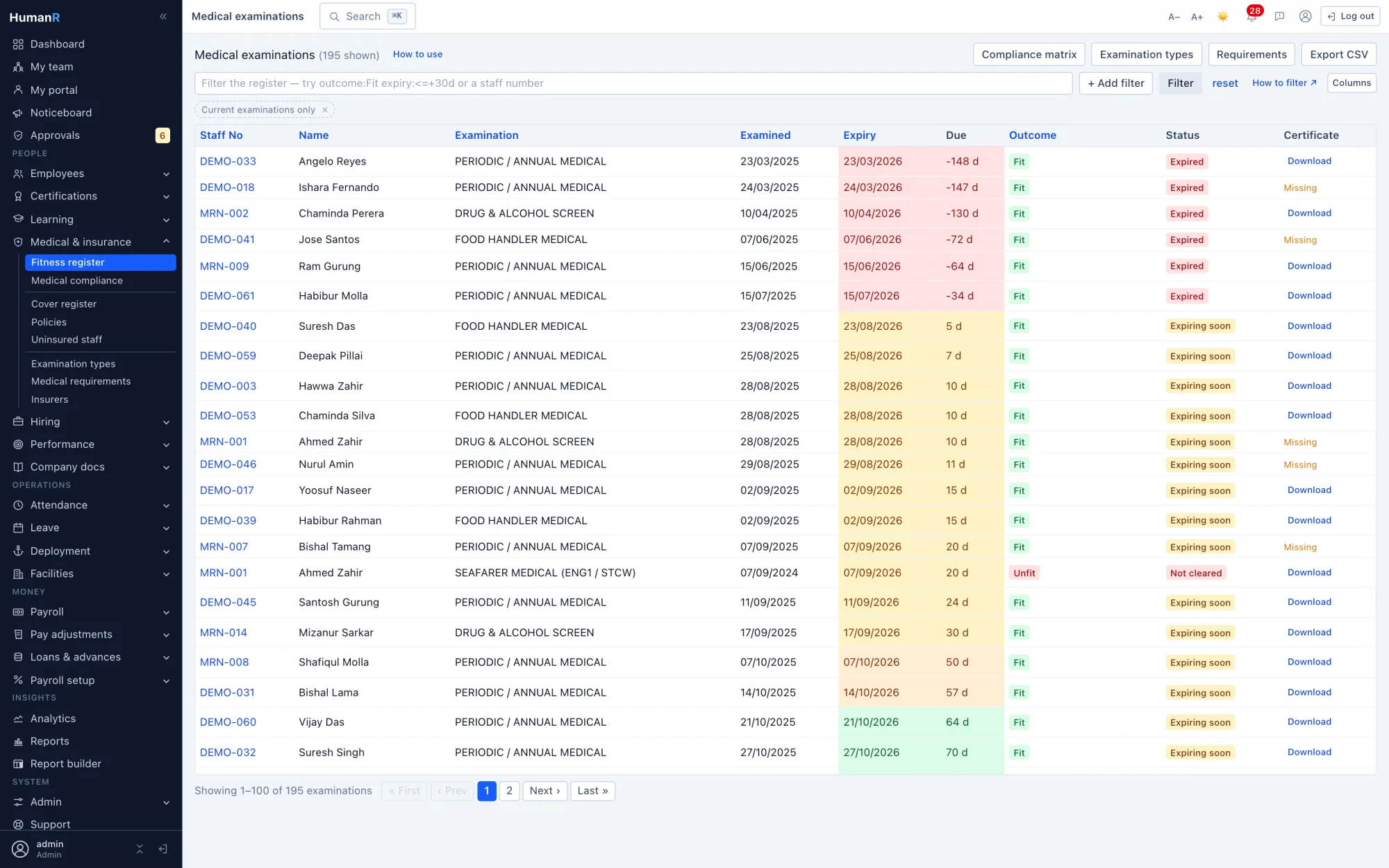Sort table by Expiry column header
Screen dimensions: 1389x868
point(859,135)
